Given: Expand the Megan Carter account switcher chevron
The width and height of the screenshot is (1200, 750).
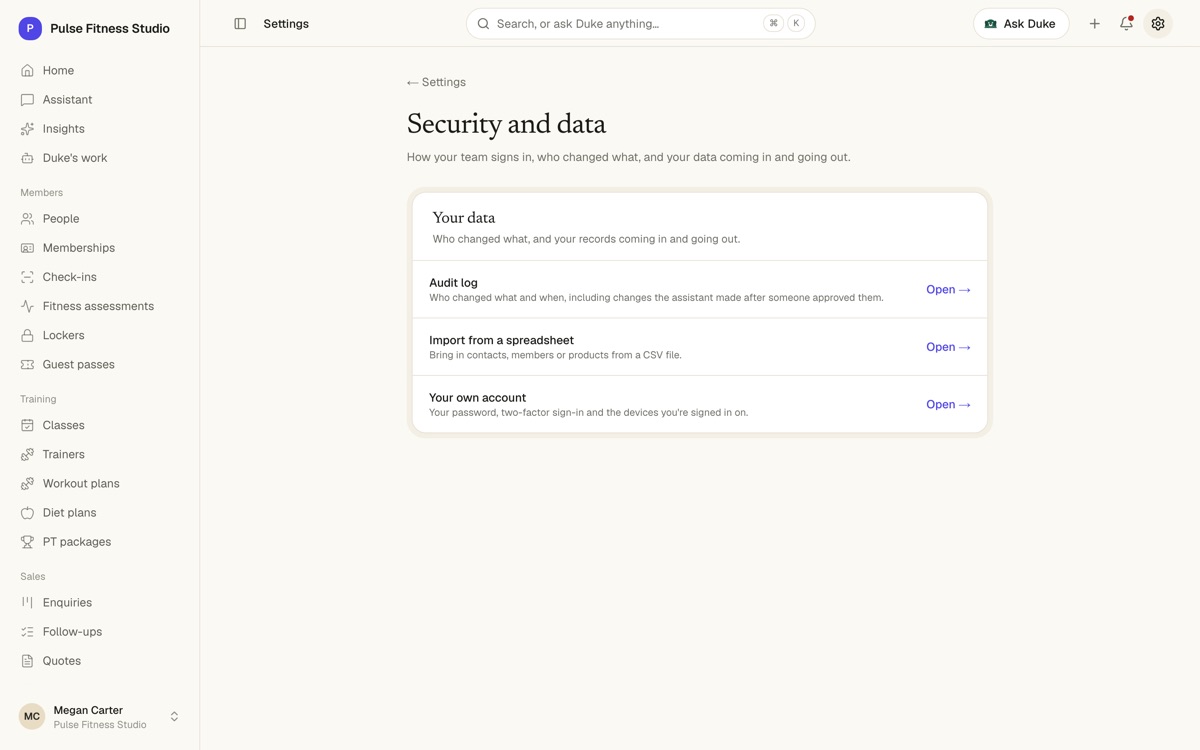Looking at the screenshot, I should (174, 716).
